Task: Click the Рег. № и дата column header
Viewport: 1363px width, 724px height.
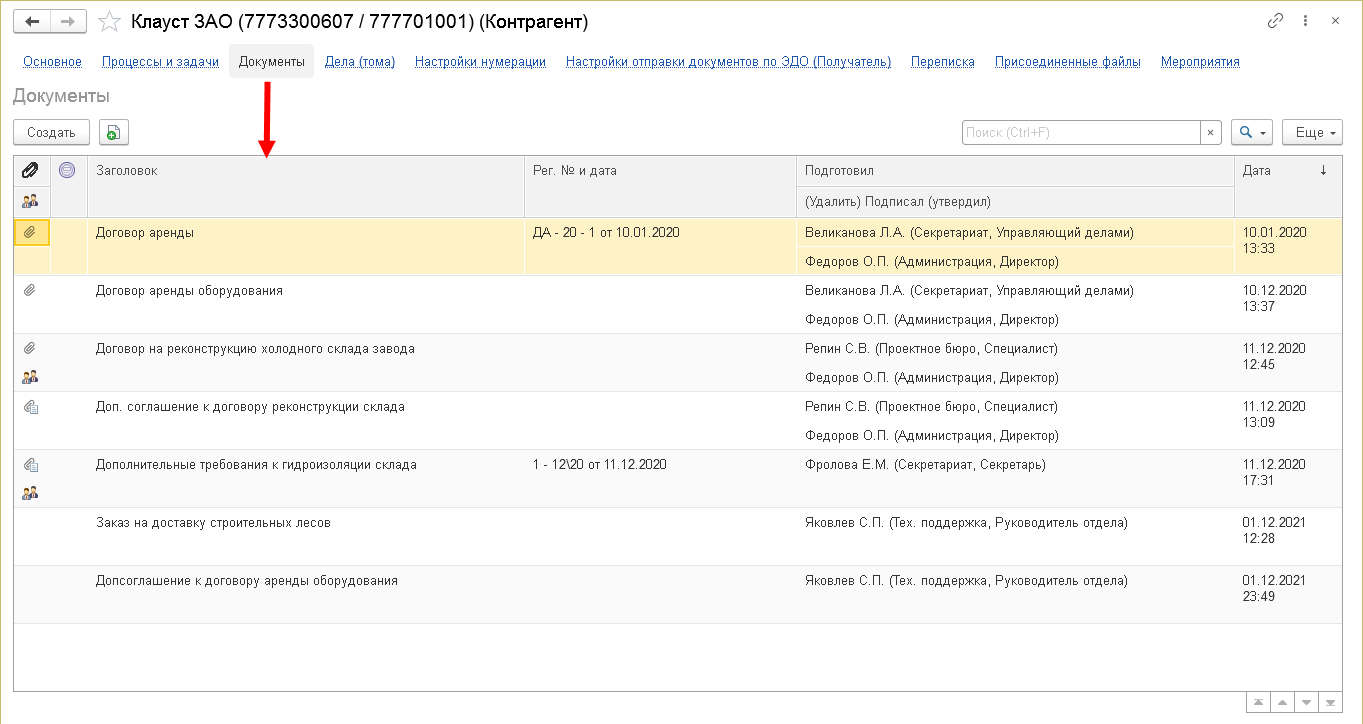Action: point(660,187)
